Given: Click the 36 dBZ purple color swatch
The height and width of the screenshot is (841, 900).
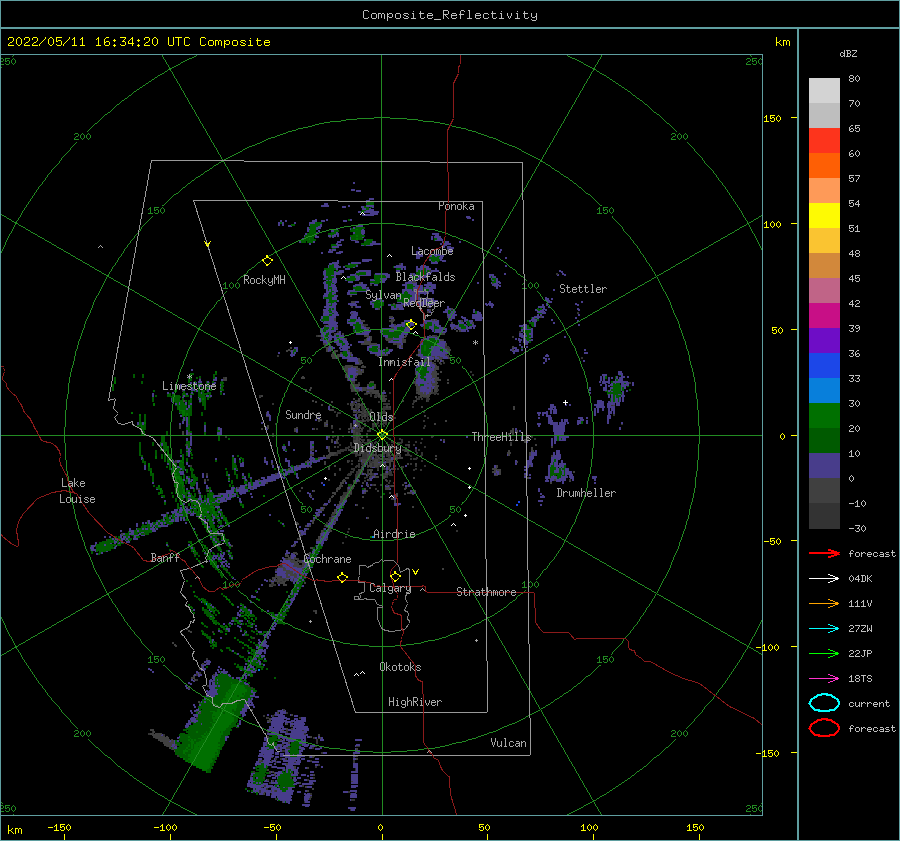Looking at the screenshot, I should pyautogui.click(x=824, y=340).
